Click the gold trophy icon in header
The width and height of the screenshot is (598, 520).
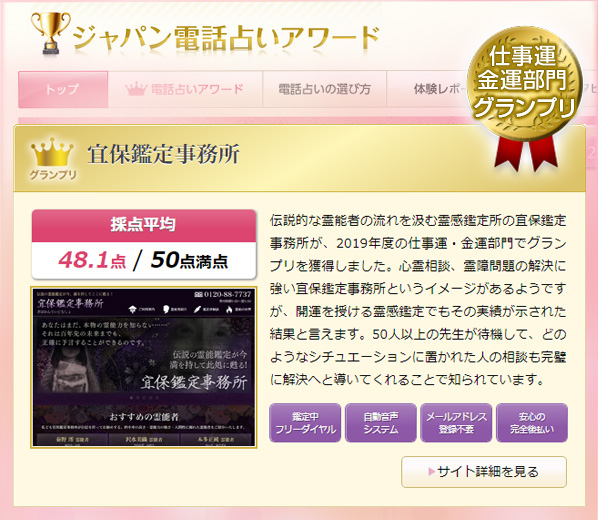coord(50,33)
